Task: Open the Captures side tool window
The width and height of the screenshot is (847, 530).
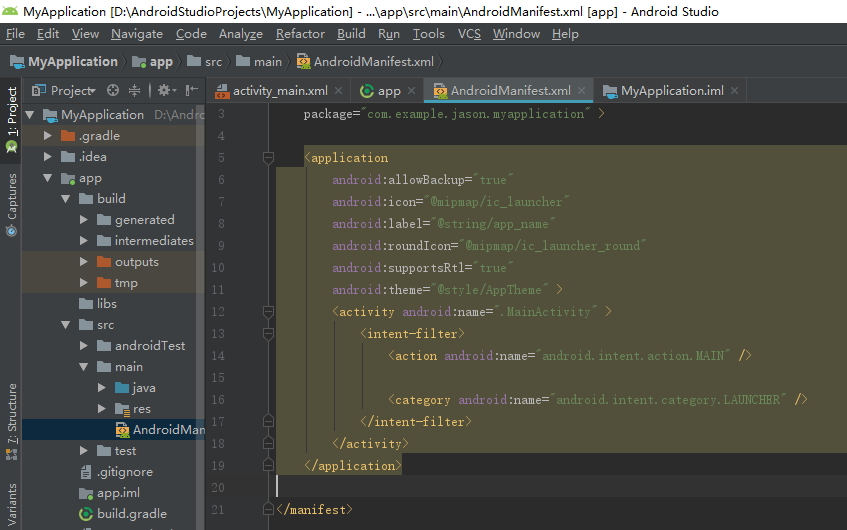Action: click(x=11, y=205)
